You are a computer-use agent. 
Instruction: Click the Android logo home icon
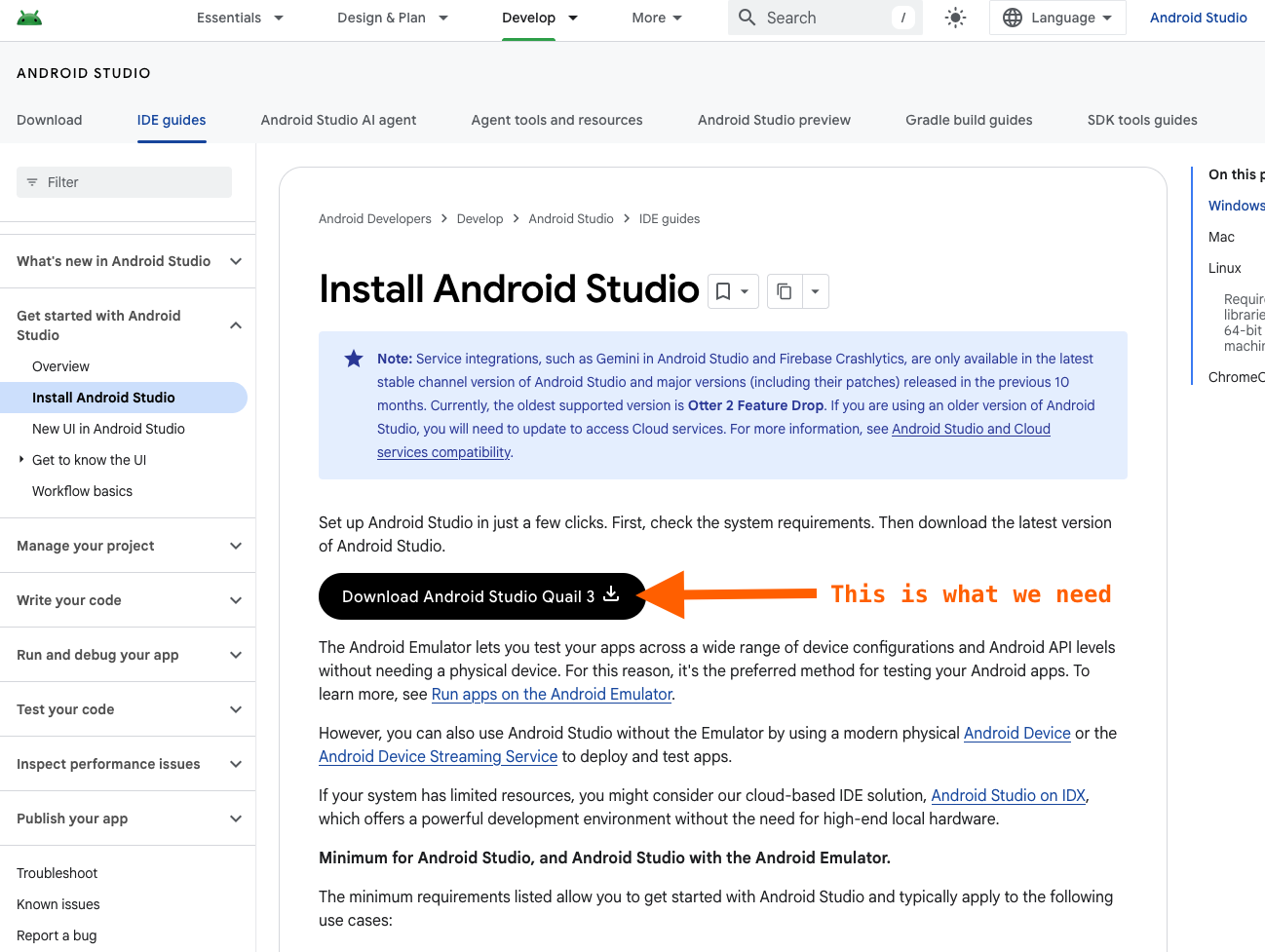tap(29, 18)
